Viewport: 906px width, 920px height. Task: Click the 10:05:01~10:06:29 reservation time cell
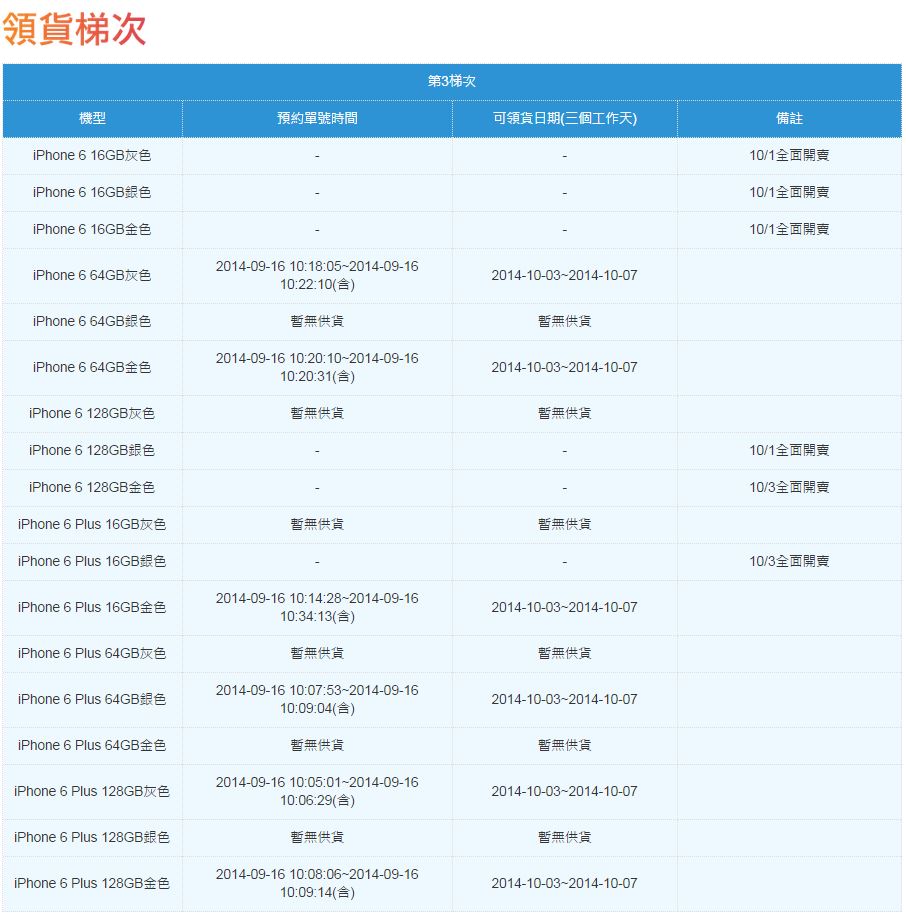point(317,792)
